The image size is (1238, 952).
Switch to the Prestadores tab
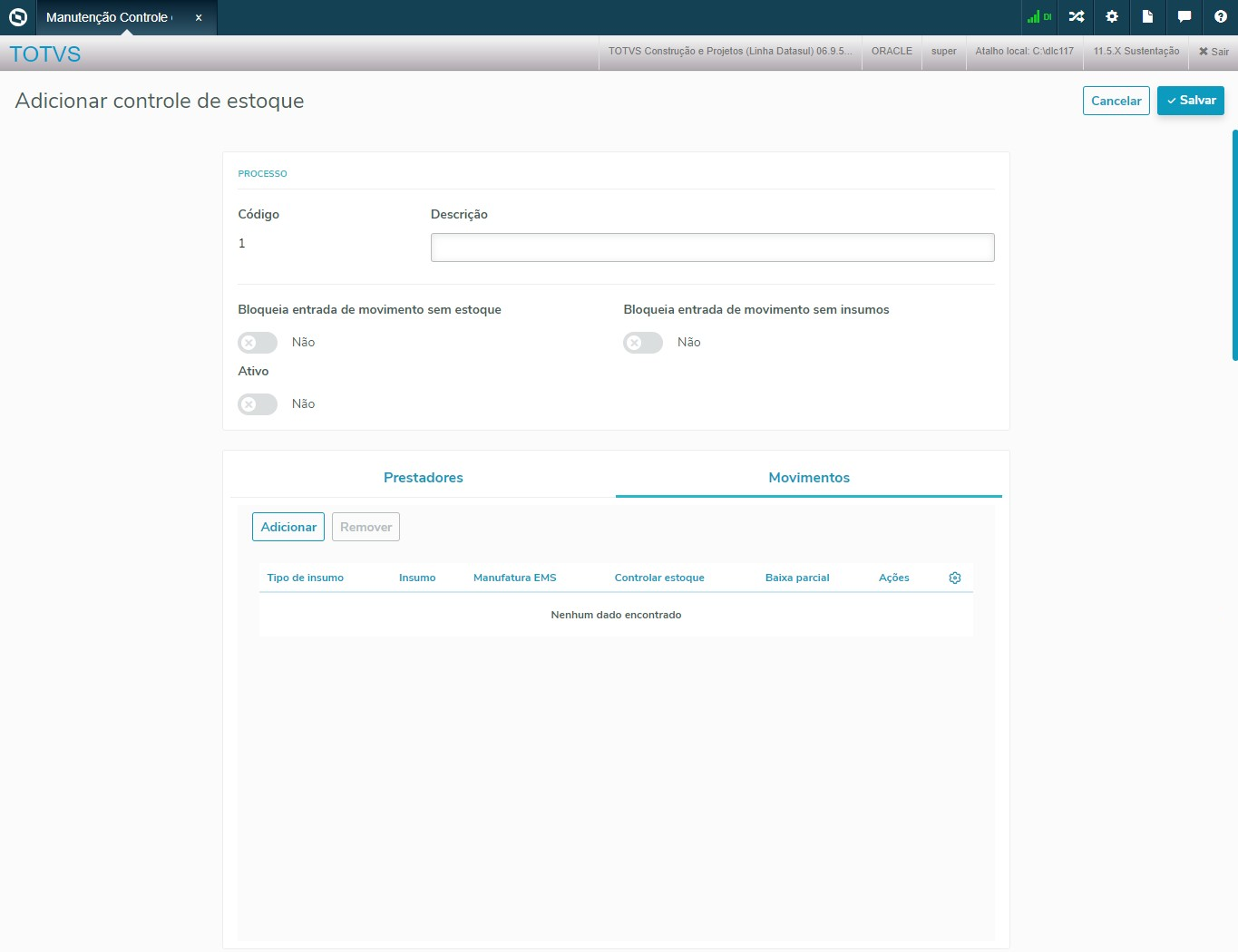(424, 478)
